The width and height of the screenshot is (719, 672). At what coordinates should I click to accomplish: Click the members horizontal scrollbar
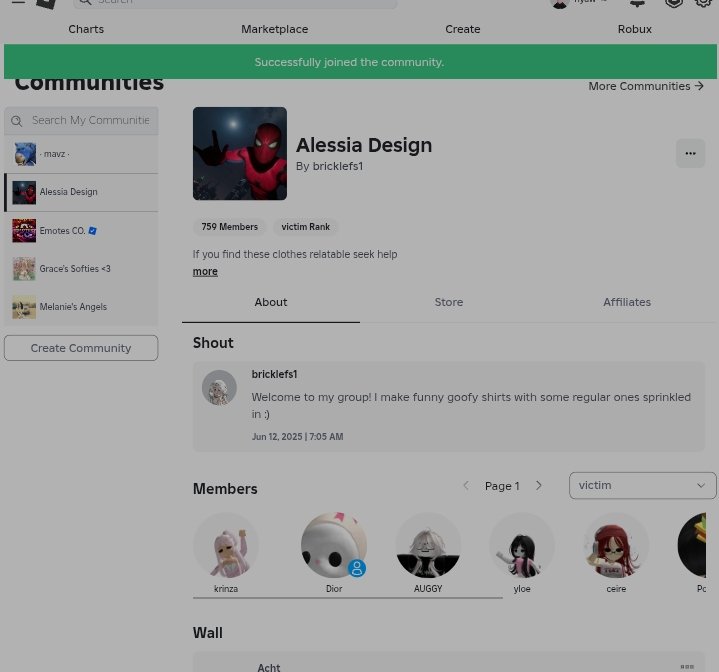[x=348, y=598]
